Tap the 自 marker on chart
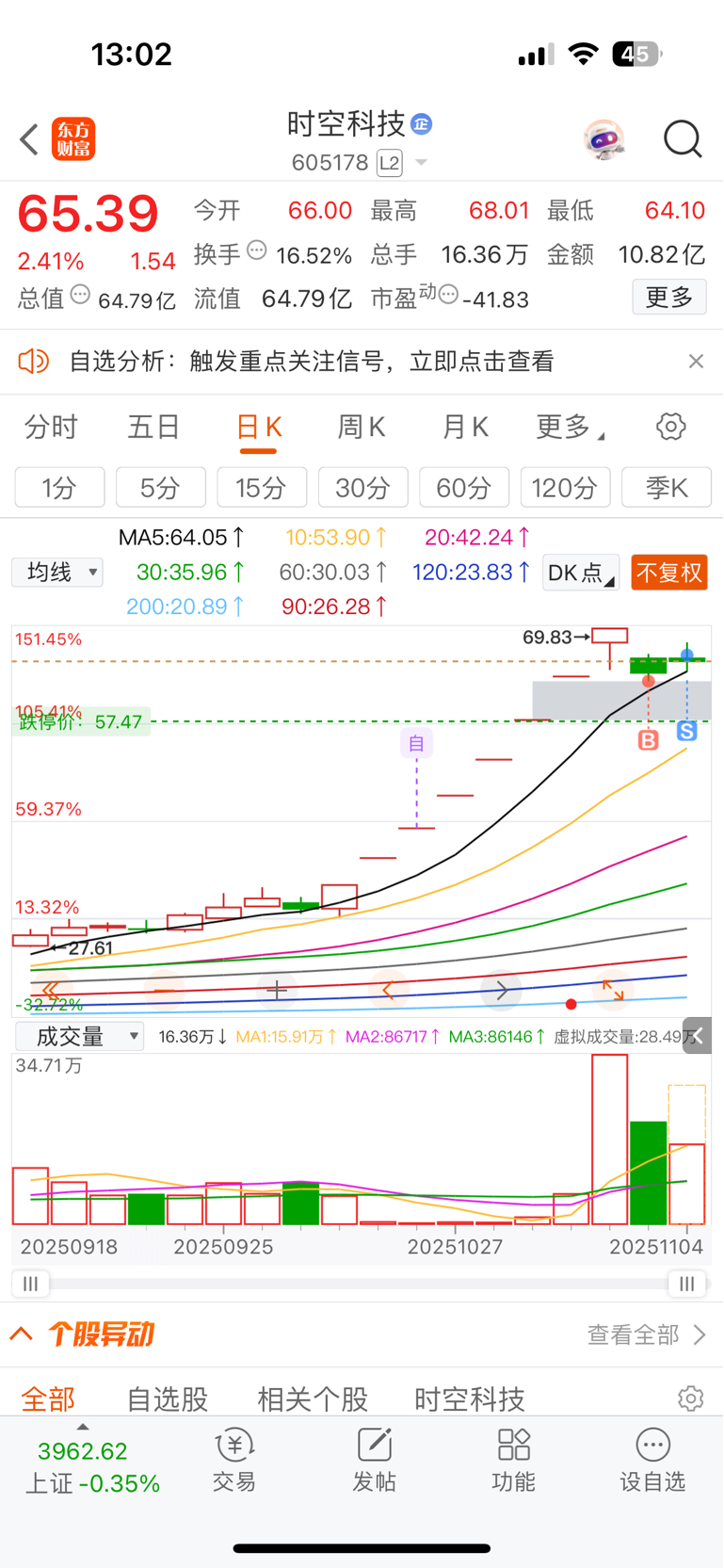Viewport: 724px width, 1568px height. tap(416, 744)
